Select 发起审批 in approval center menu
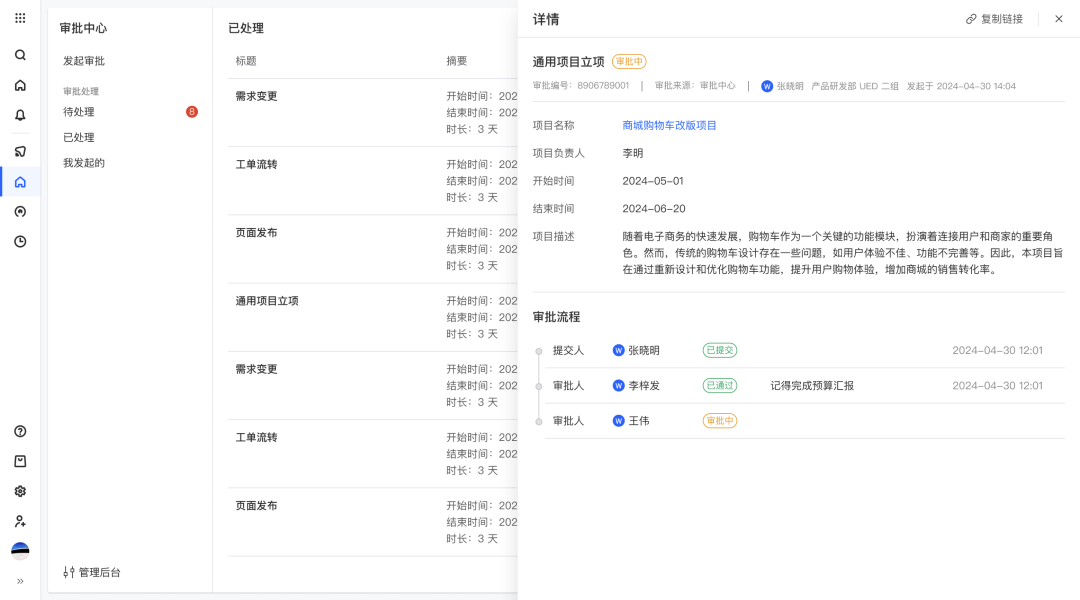Screen dimensions: 1080x600 click(x=84, y=61)
